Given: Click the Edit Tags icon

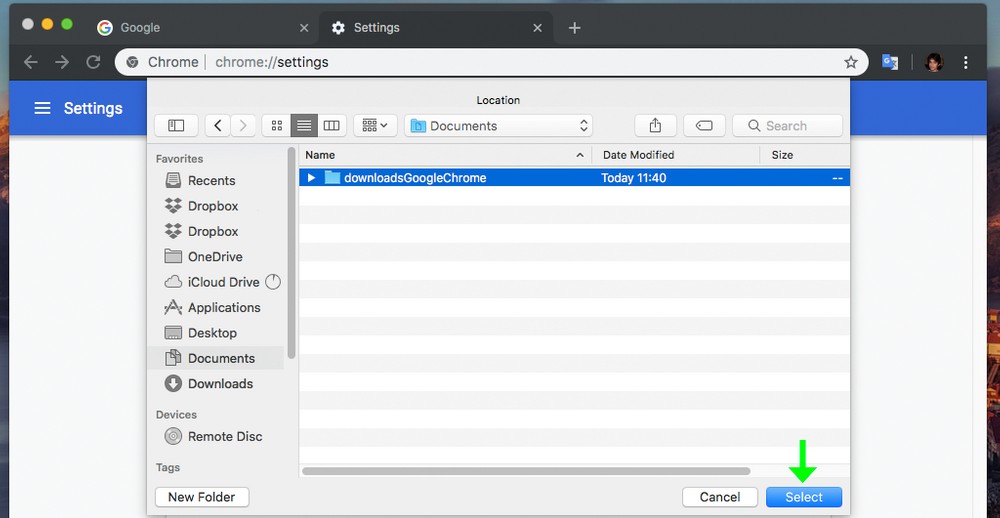Looking at the screenshot, I should pos(704,126).
